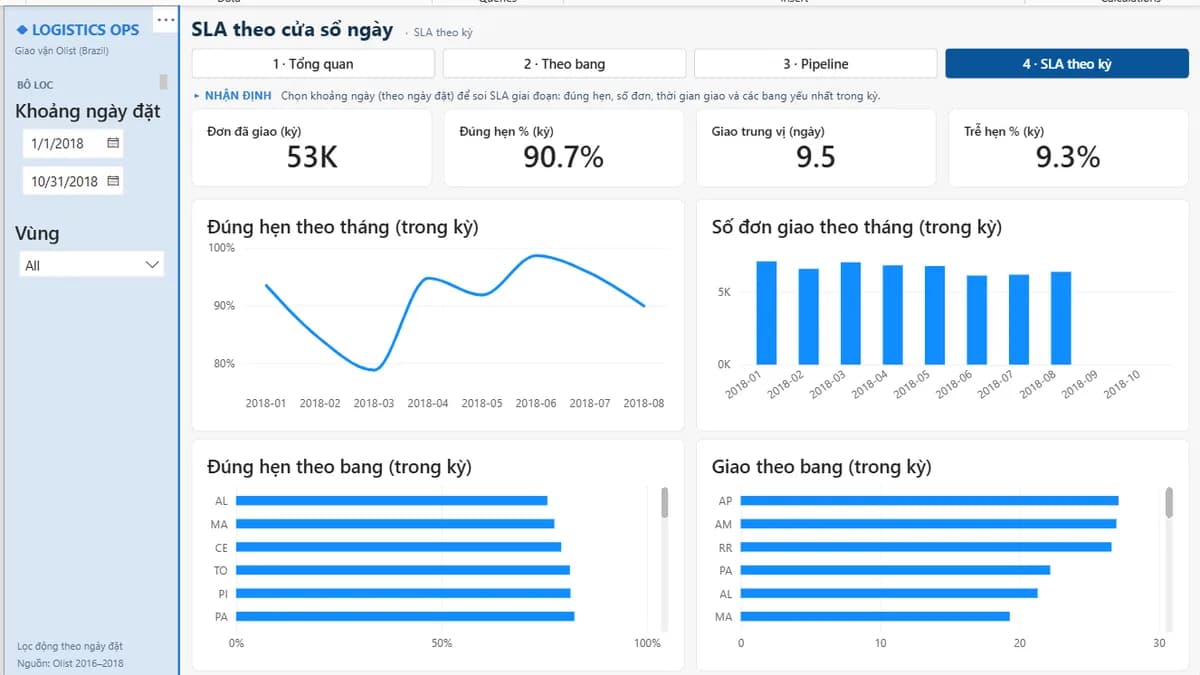Select the AP bar in Giao theo bang
The width and height of the screenshot is (1200, 675).
[x=929, y=500]
